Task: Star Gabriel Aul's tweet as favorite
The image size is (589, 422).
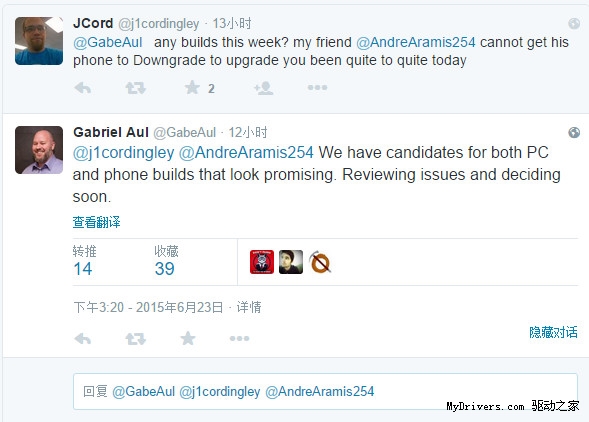Action: pyautogui.click(x=188, y=338)
